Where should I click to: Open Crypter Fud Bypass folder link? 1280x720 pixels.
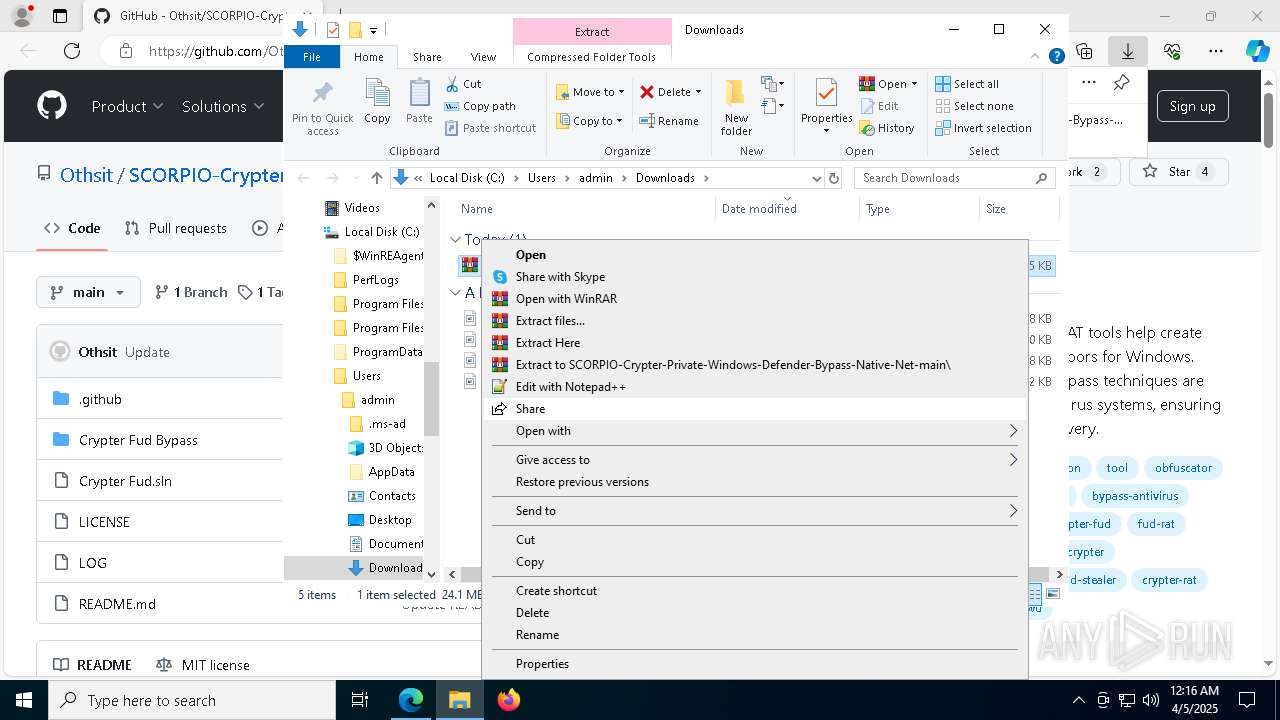[x=138, y=440]
